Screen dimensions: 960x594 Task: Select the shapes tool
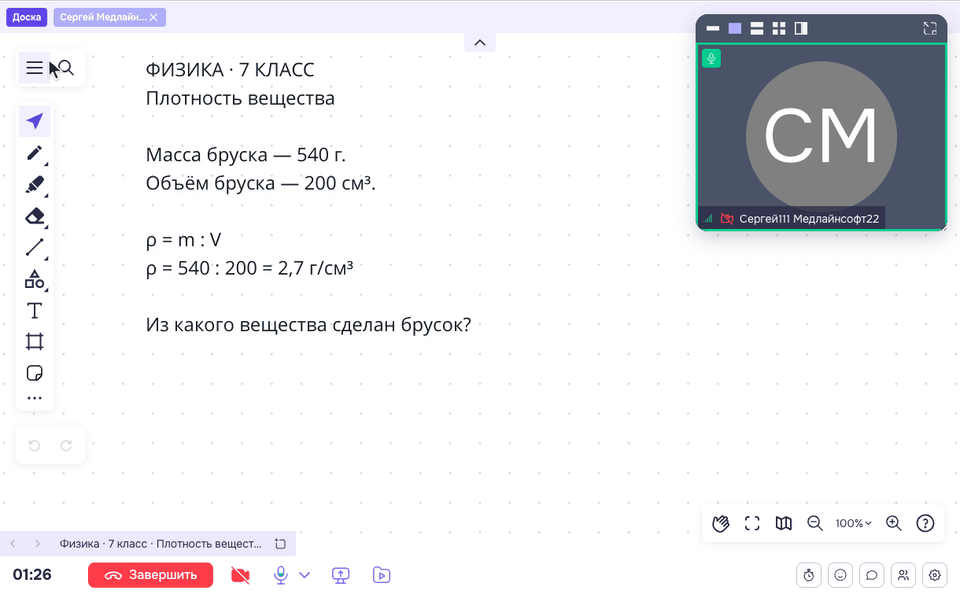(35, 279)
